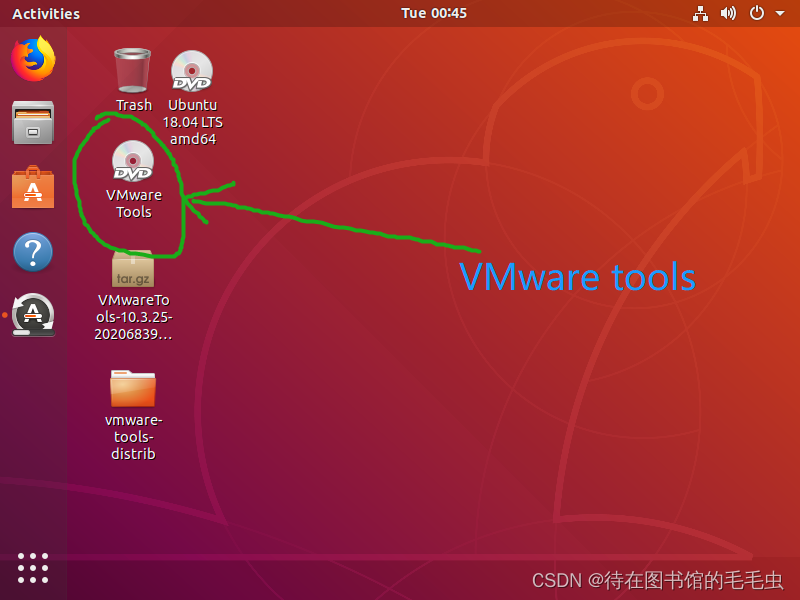Image resolution: width=800 pixels, height=600 pixels.
Task: Open the Help dock icon
Action: click(x=33, y=252)
